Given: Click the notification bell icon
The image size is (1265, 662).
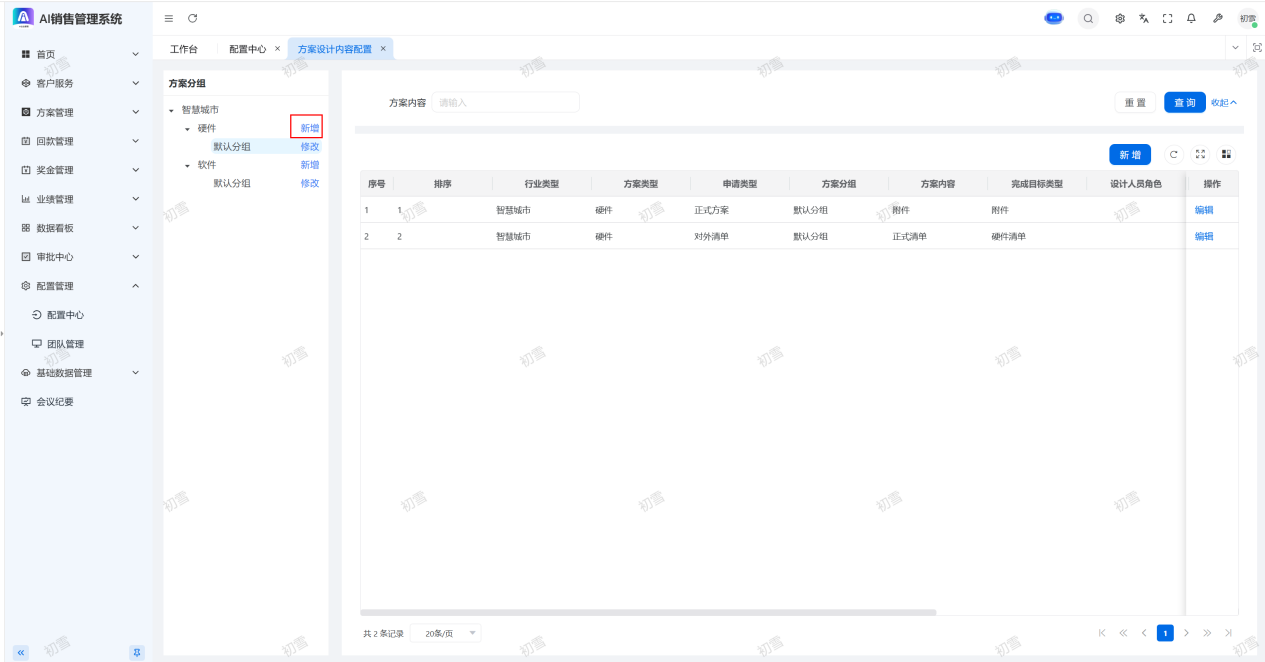Looking at the screenshot, I should click(x=1191, y=18).
